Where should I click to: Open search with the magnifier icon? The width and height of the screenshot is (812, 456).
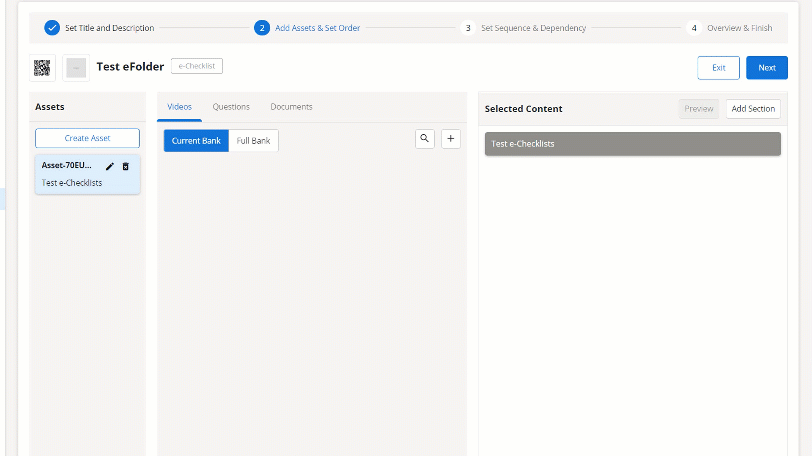coord(425,139)
